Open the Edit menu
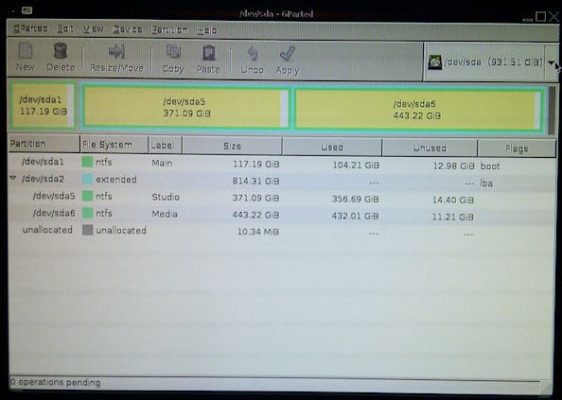This screenshot has height=400, width=562. (66, 29)
